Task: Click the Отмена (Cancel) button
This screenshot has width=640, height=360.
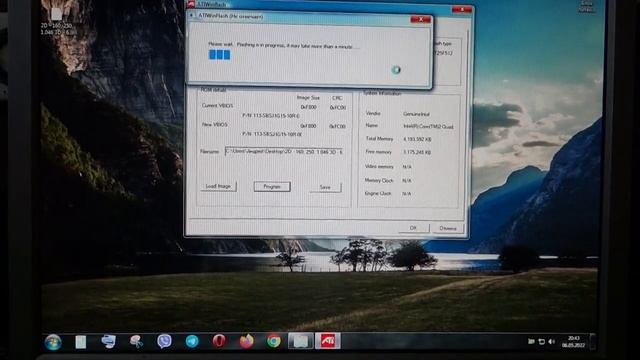Action: click(x=448, y=229)
